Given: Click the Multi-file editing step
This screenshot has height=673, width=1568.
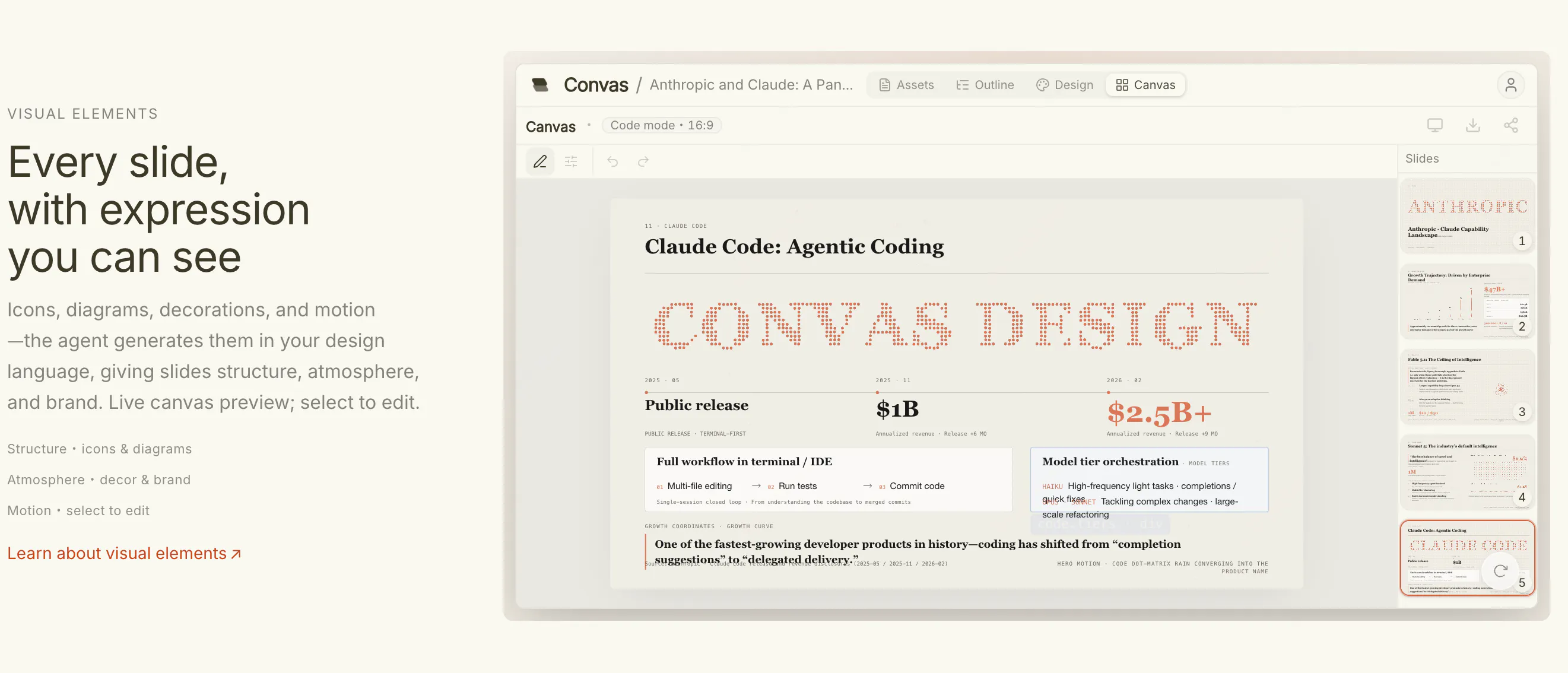Looking at the screenshot, I should (x=699, y=485).
